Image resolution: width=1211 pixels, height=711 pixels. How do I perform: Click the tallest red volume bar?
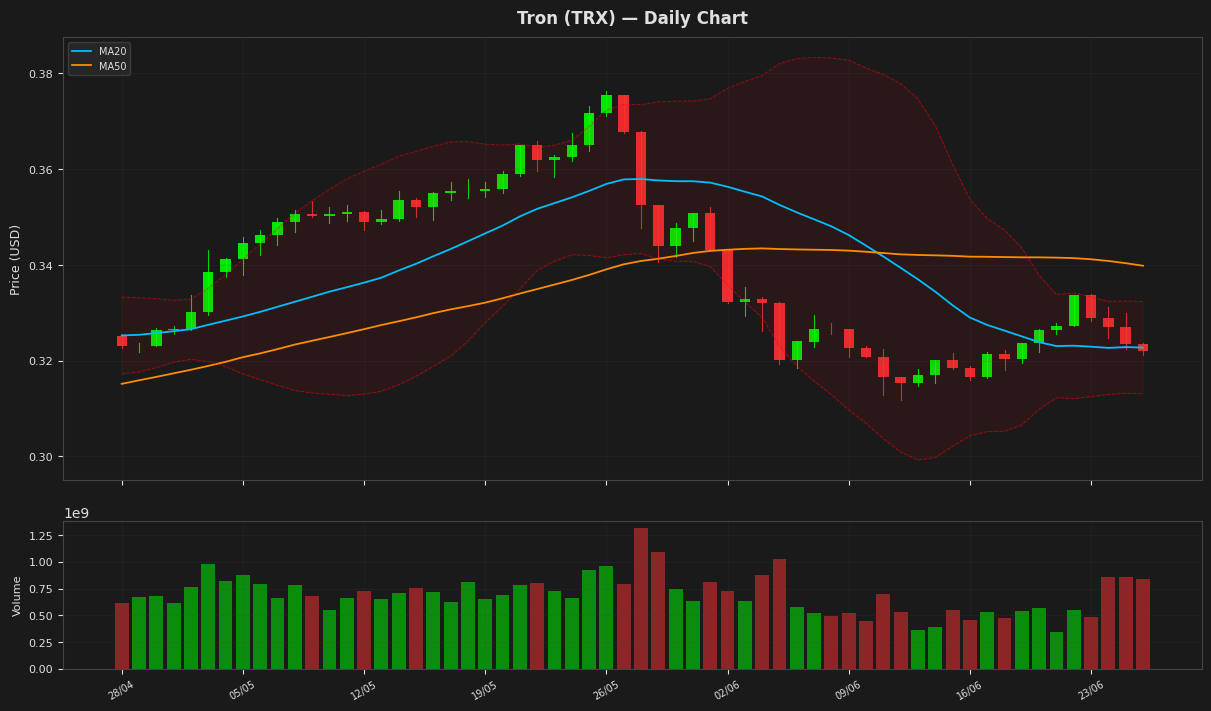(x=641, y=599)
